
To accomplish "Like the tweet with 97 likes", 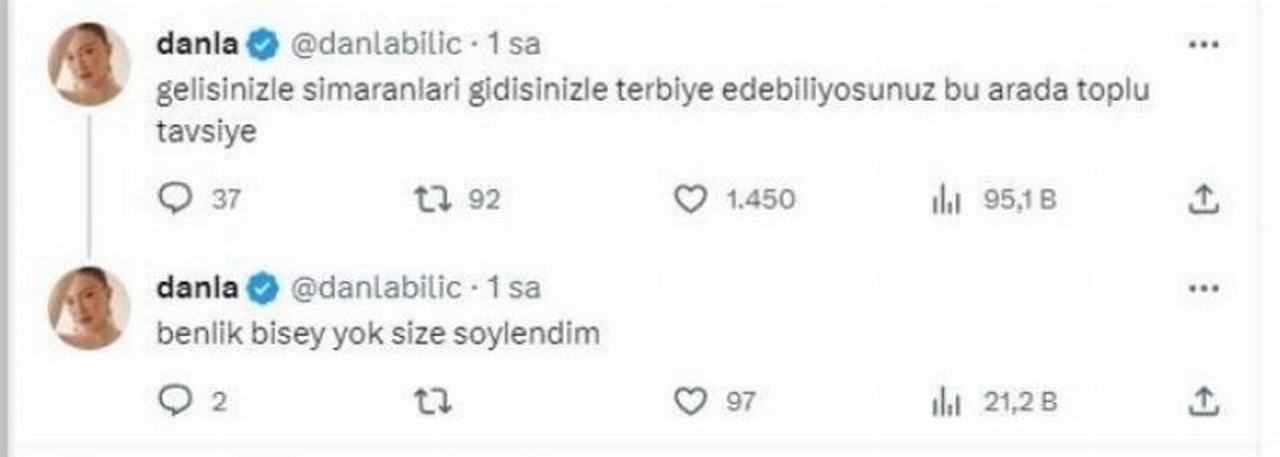I will 690,402.
